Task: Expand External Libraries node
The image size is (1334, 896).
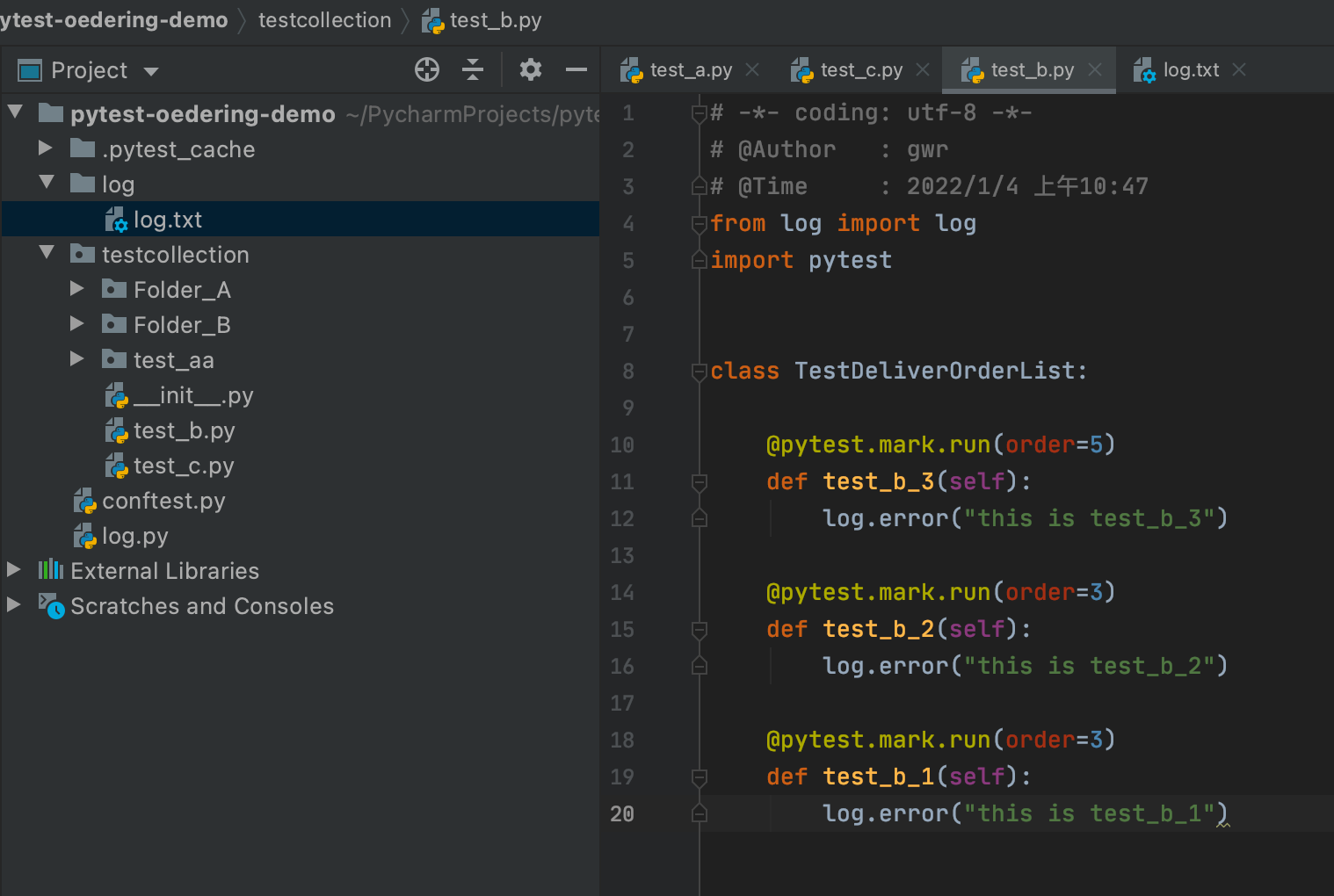Action: [14, 569]
